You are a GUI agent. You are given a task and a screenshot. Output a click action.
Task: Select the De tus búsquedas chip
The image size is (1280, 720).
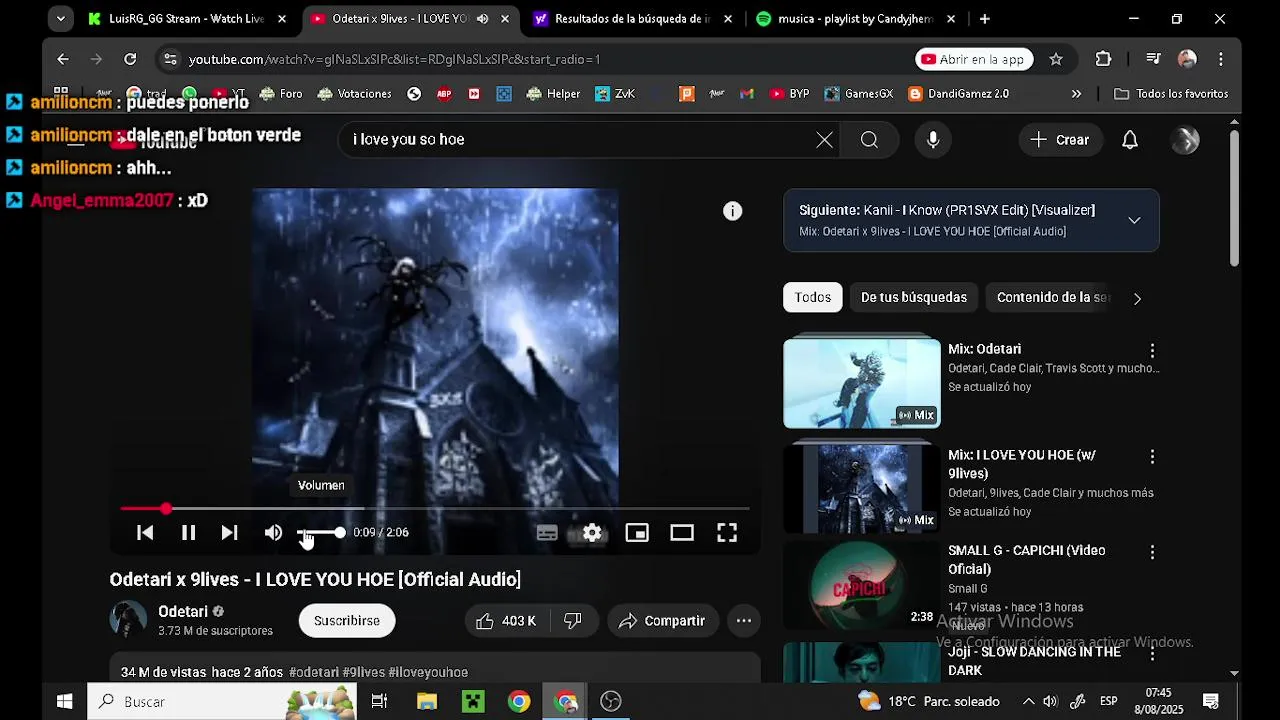pyautogui.click(x=914, y=297)
